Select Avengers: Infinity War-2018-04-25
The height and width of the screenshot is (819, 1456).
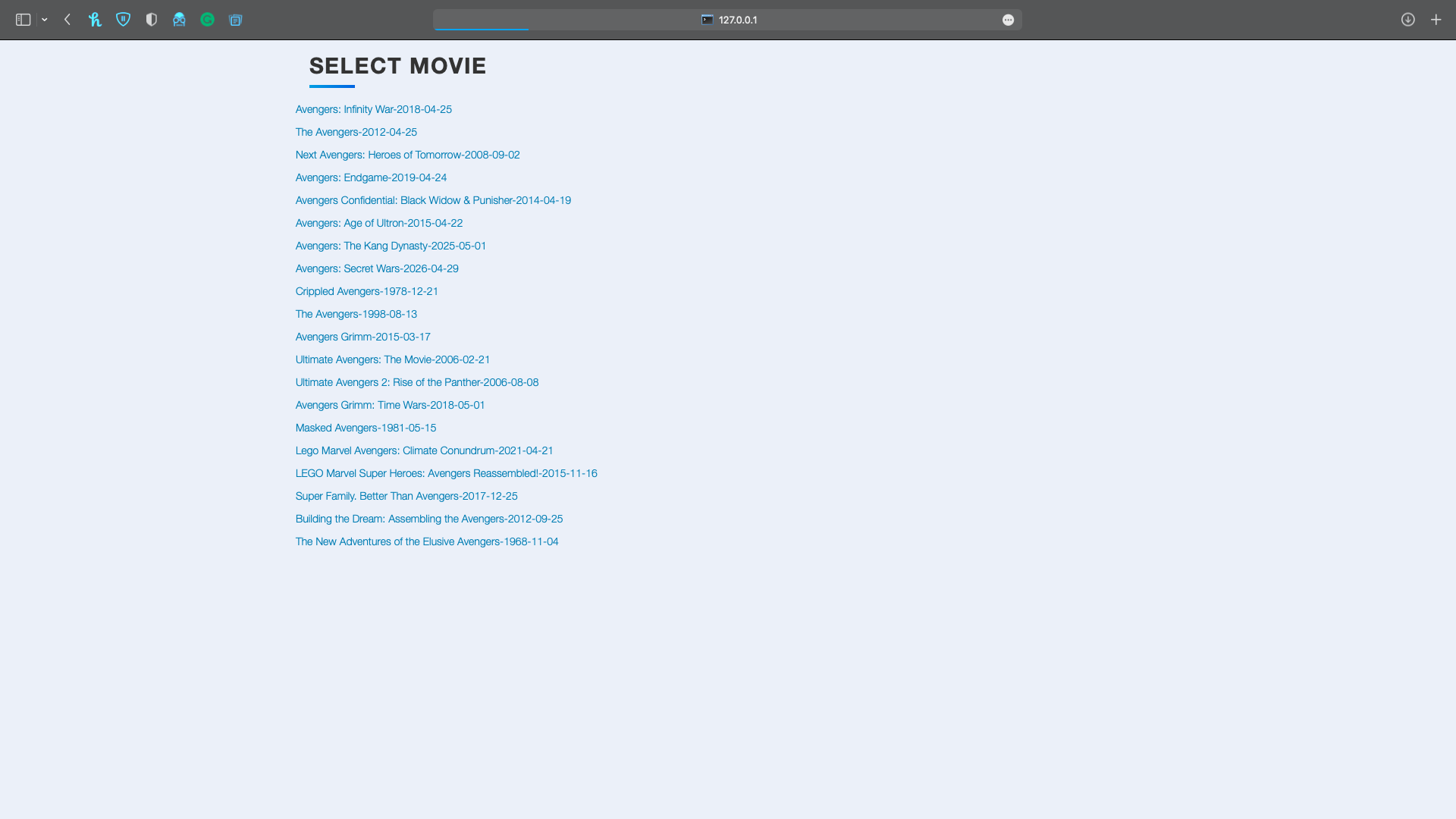pyautogui.click(x=373, y=109)
